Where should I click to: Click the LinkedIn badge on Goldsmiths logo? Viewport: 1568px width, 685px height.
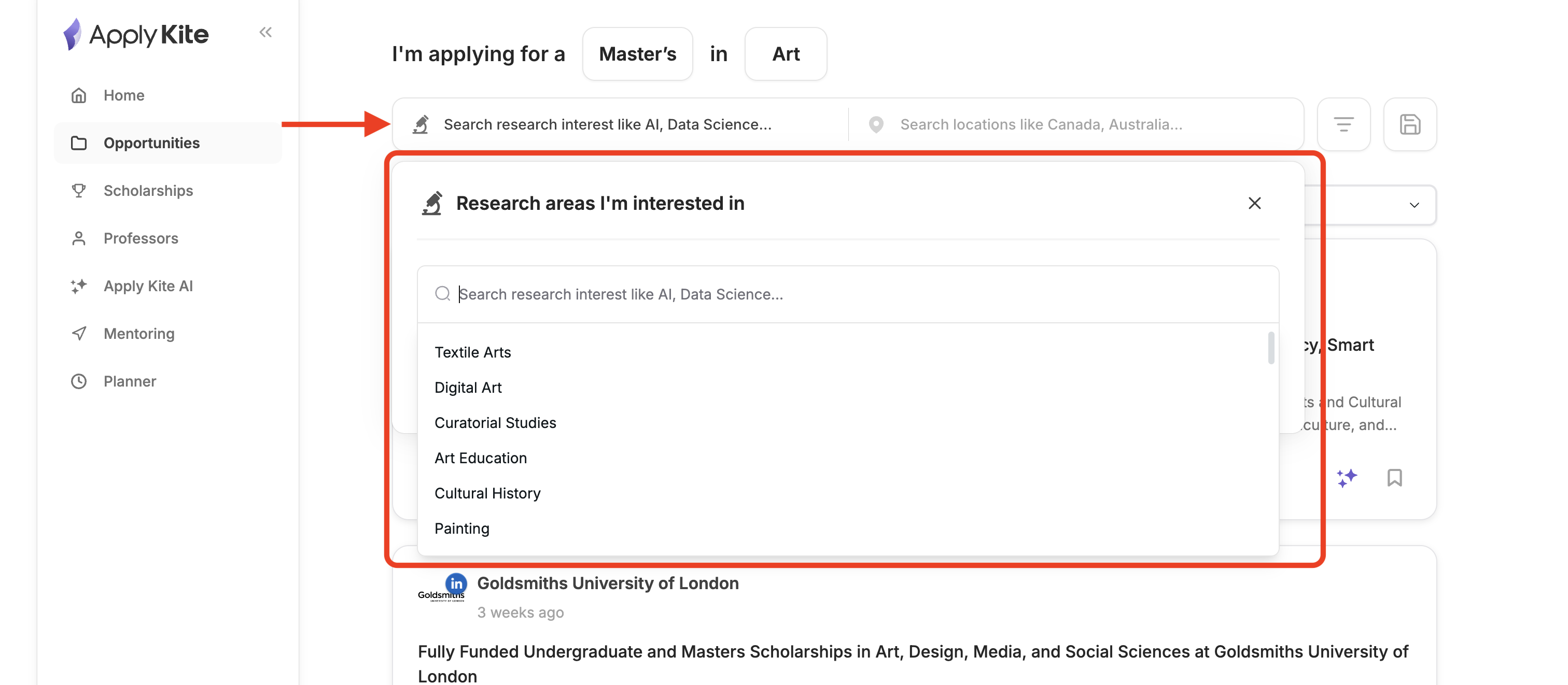[456, 583]
